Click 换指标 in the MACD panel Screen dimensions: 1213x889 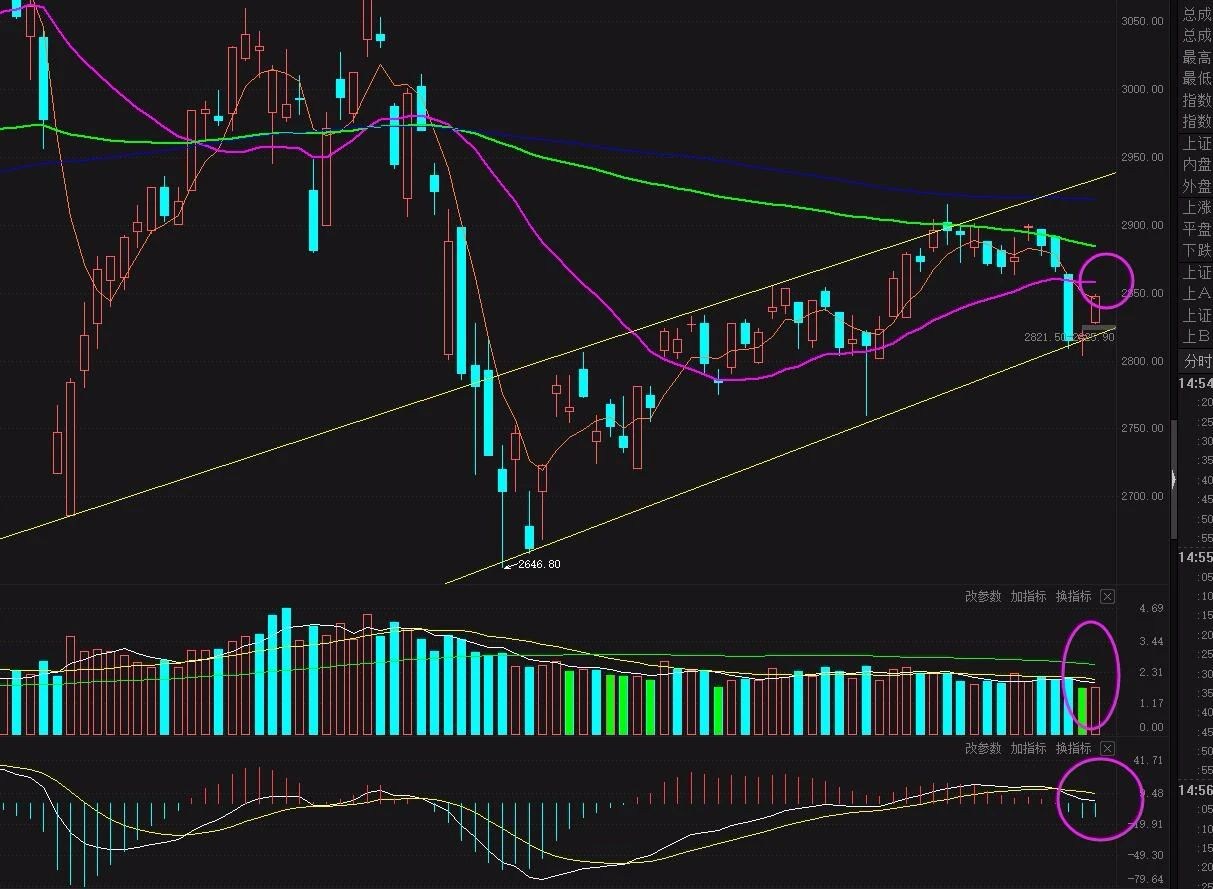(x=1074, y=749)
